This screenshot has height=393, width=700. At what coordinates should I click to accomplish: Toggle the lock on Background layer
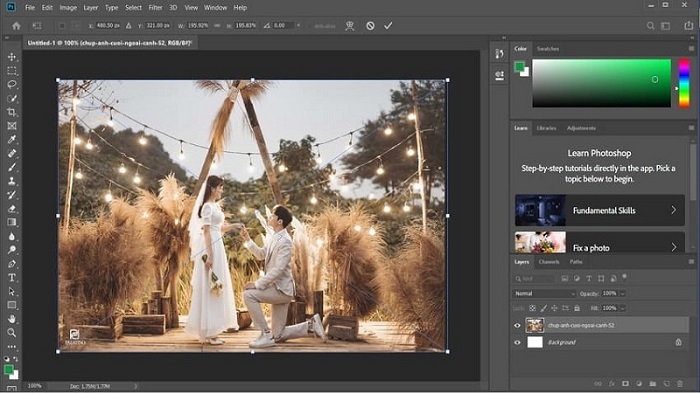click(679, 342)
